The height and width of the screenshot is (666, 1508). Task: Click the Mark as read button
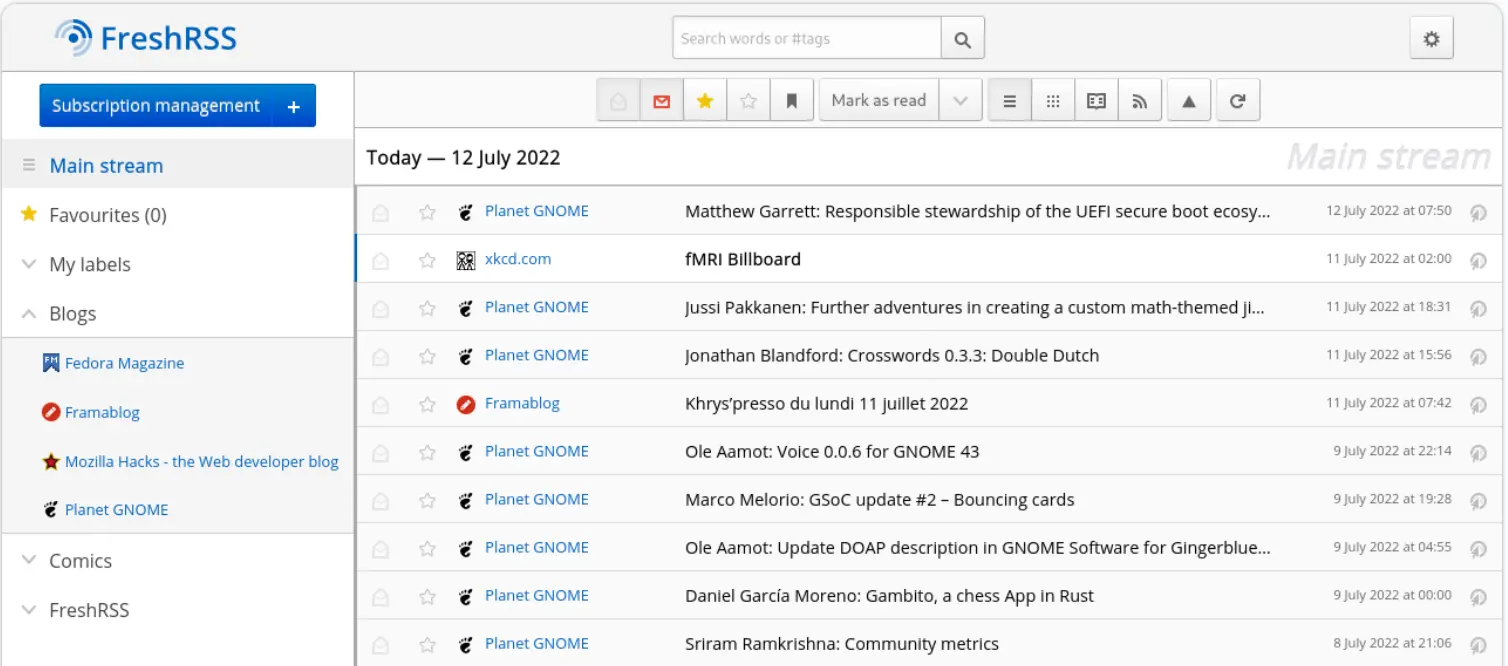tap(879, 101)
